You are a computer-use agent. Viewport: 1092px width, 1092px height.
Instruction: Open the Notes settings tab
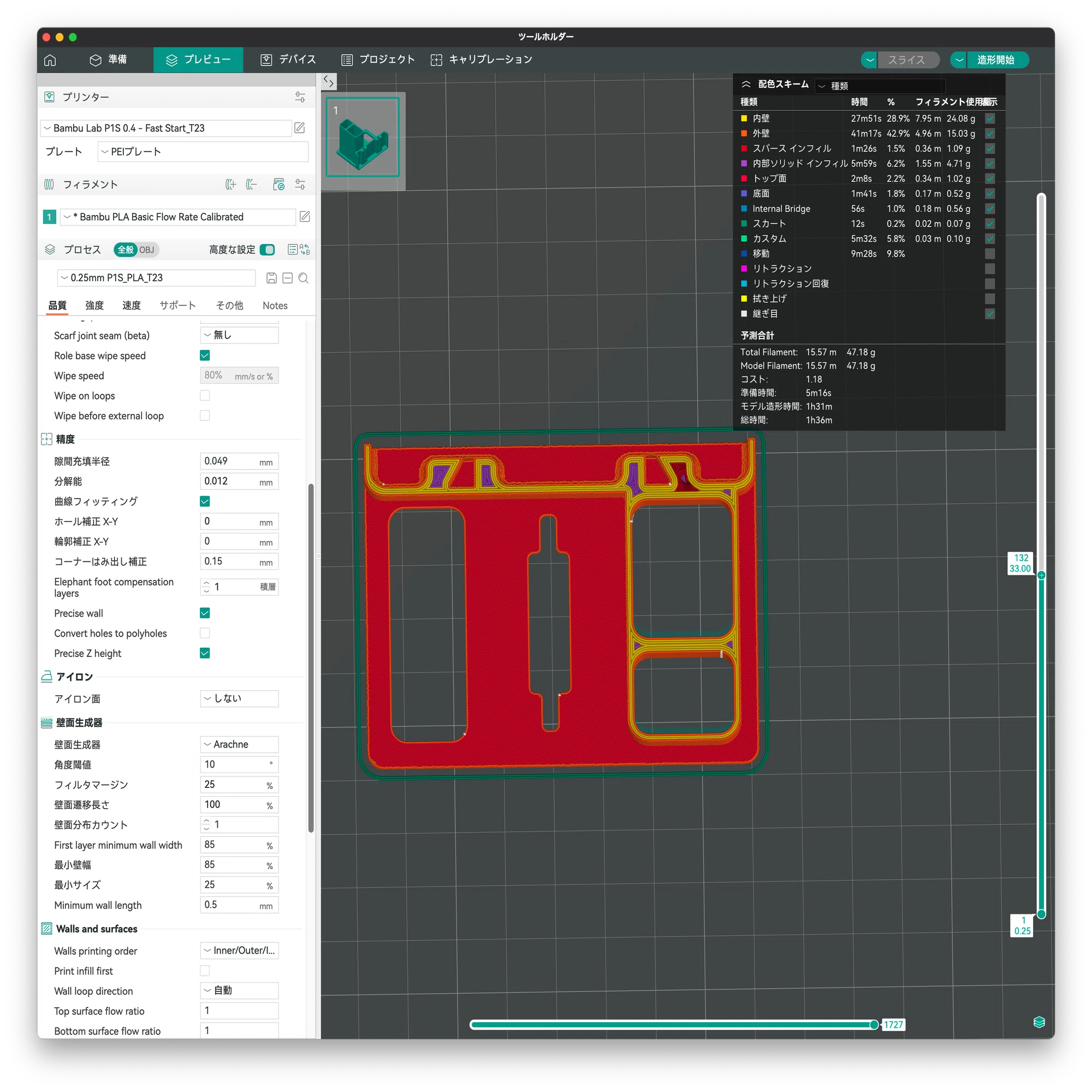pos(275,306)
